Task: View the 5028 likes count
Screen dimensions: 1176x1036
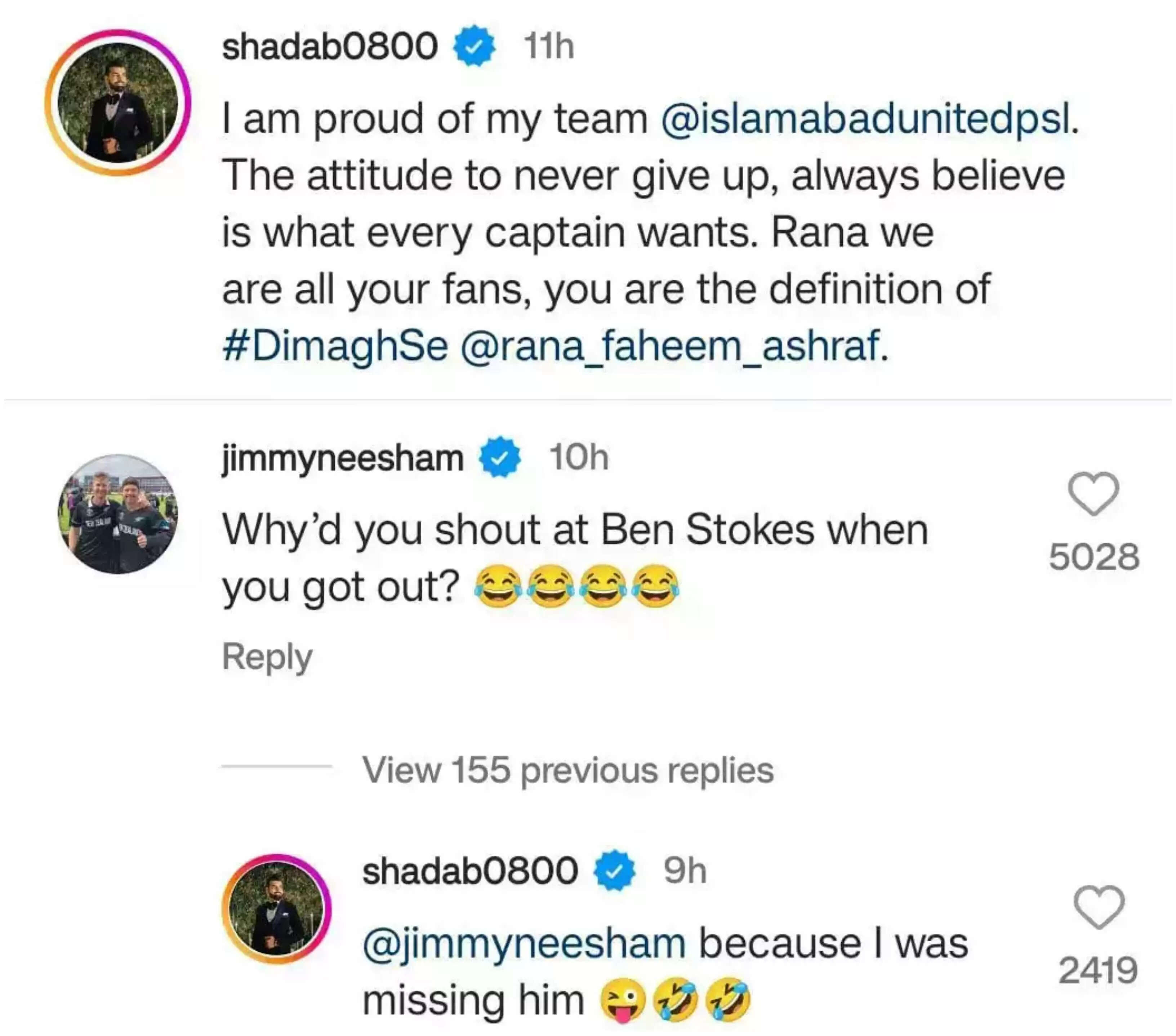Action: click(x=1094, y=557)
